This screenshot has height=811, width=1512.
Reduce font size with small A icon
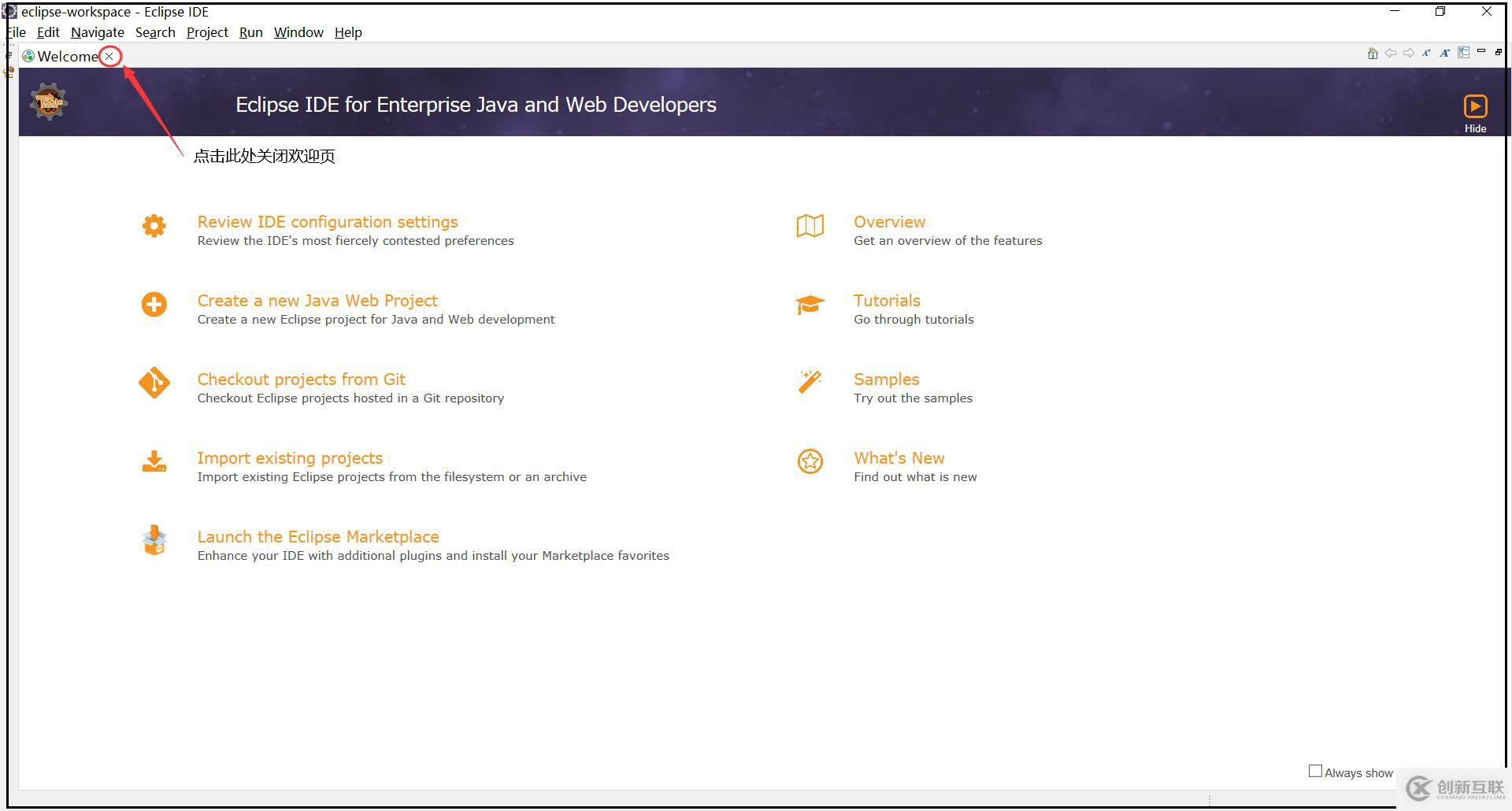tap(1426, 53)
